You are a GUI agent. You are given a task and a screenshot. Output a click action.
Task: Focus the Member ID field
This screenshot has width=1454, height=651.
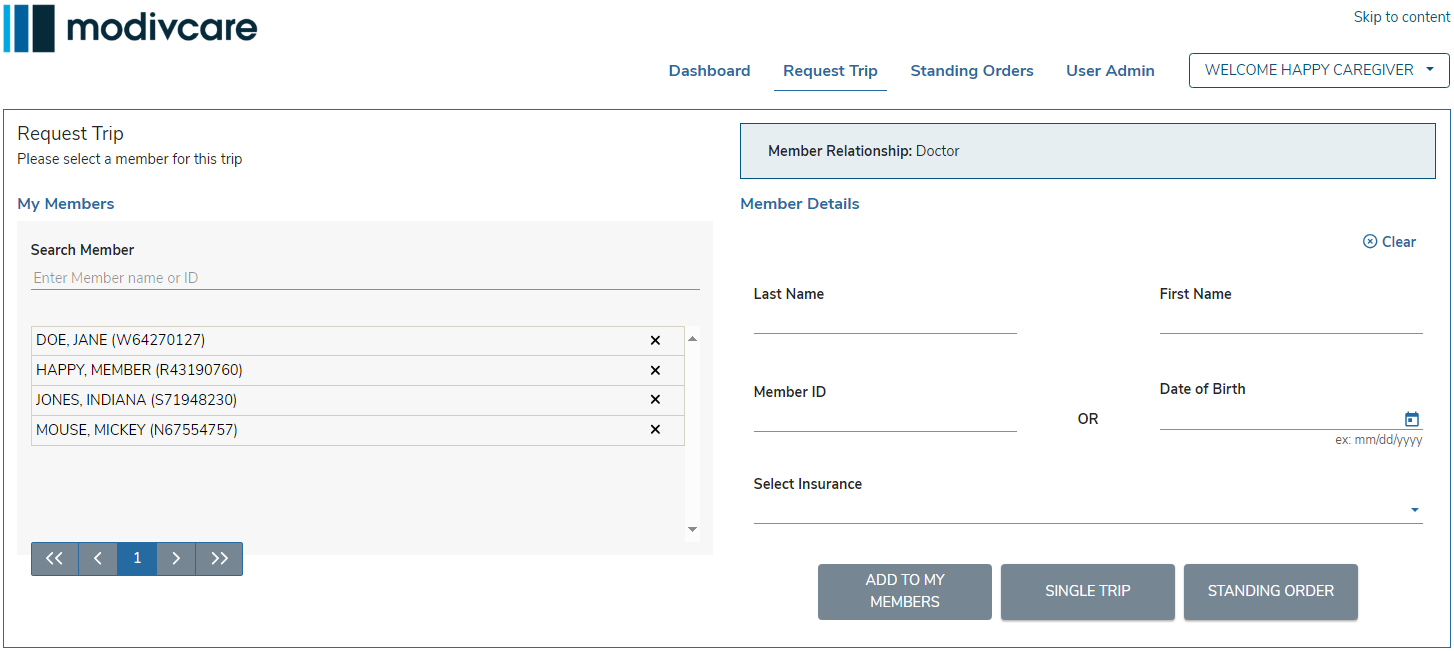885,419
